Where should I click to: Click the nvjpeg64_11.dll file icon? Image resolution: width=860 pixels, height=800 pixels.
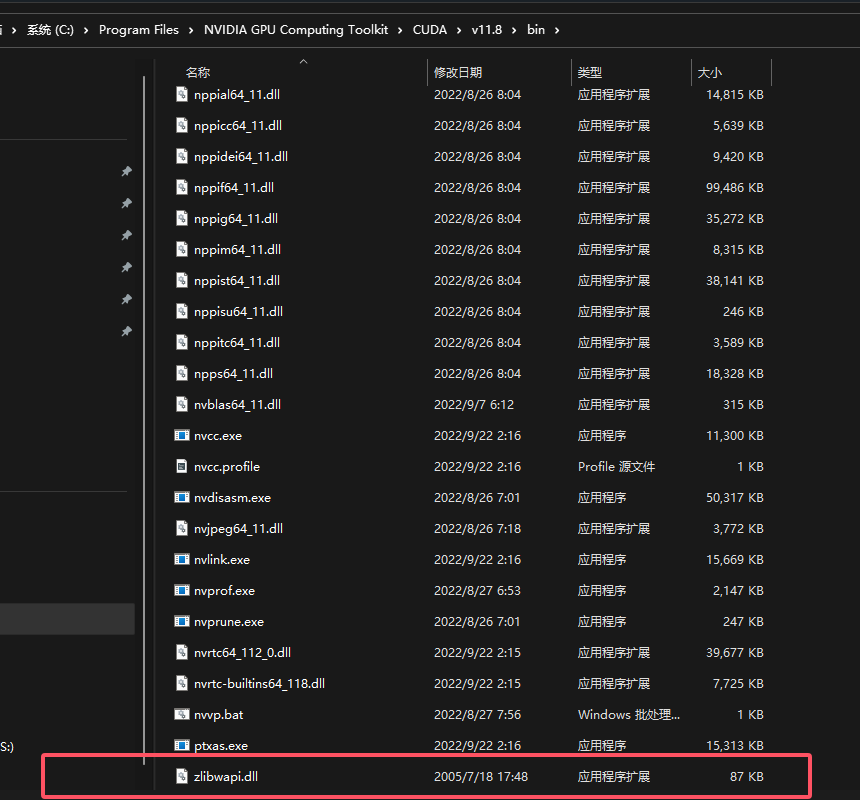[x=182, y=528]
